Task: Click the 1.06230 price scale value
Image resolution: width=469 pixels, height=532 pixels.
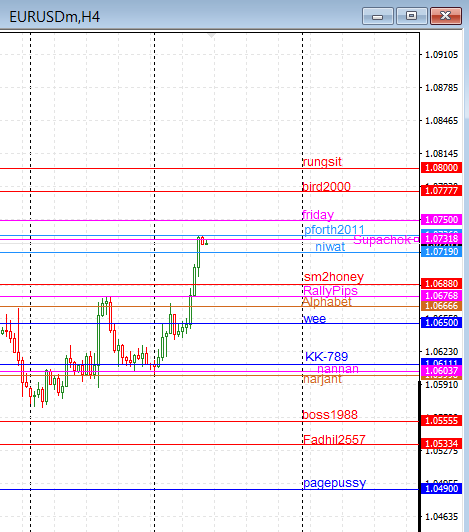Action: click(x=441, y=352)
